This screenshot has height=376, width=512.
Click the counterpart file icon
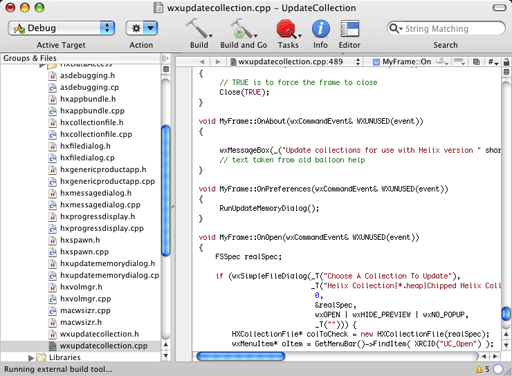[477, 62]
